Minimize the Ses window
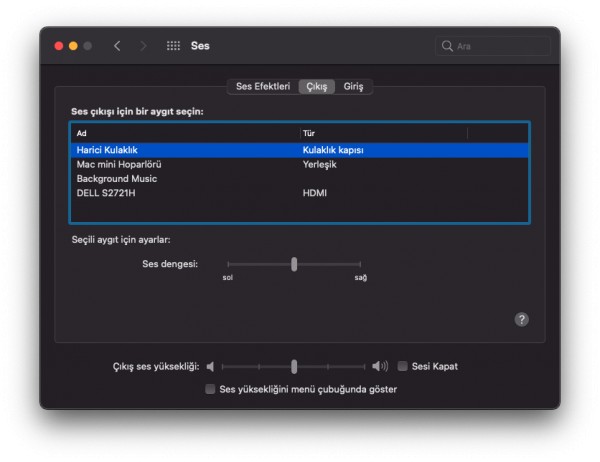 [73, 46]
